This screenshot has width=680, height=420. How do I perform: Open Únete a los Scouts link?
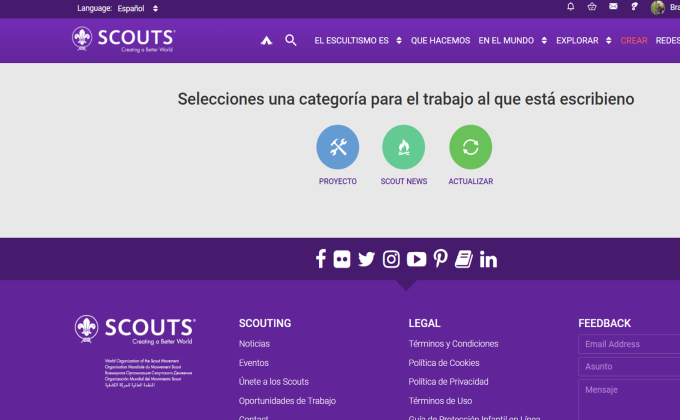point(274,382)
